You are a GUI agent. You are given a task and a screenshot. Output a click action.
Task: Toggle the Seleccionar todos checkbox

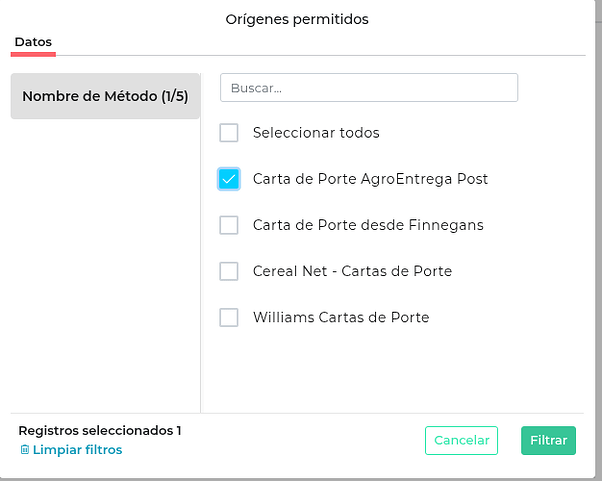[x=229, y=133]
